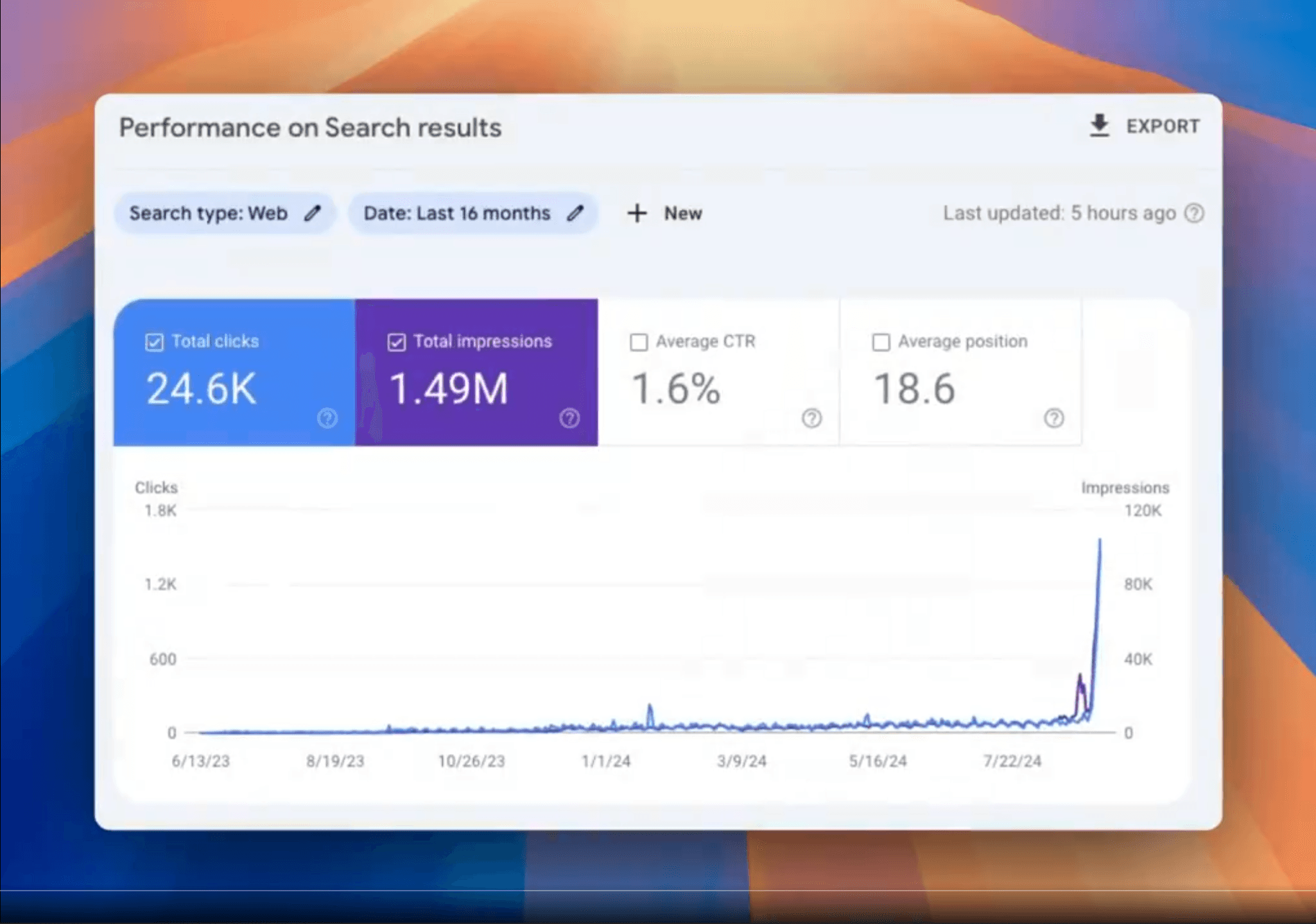Click the Impressions axis title
Image resolution: width=1316 pixels, height=924 pixels.
[1125, 488]
